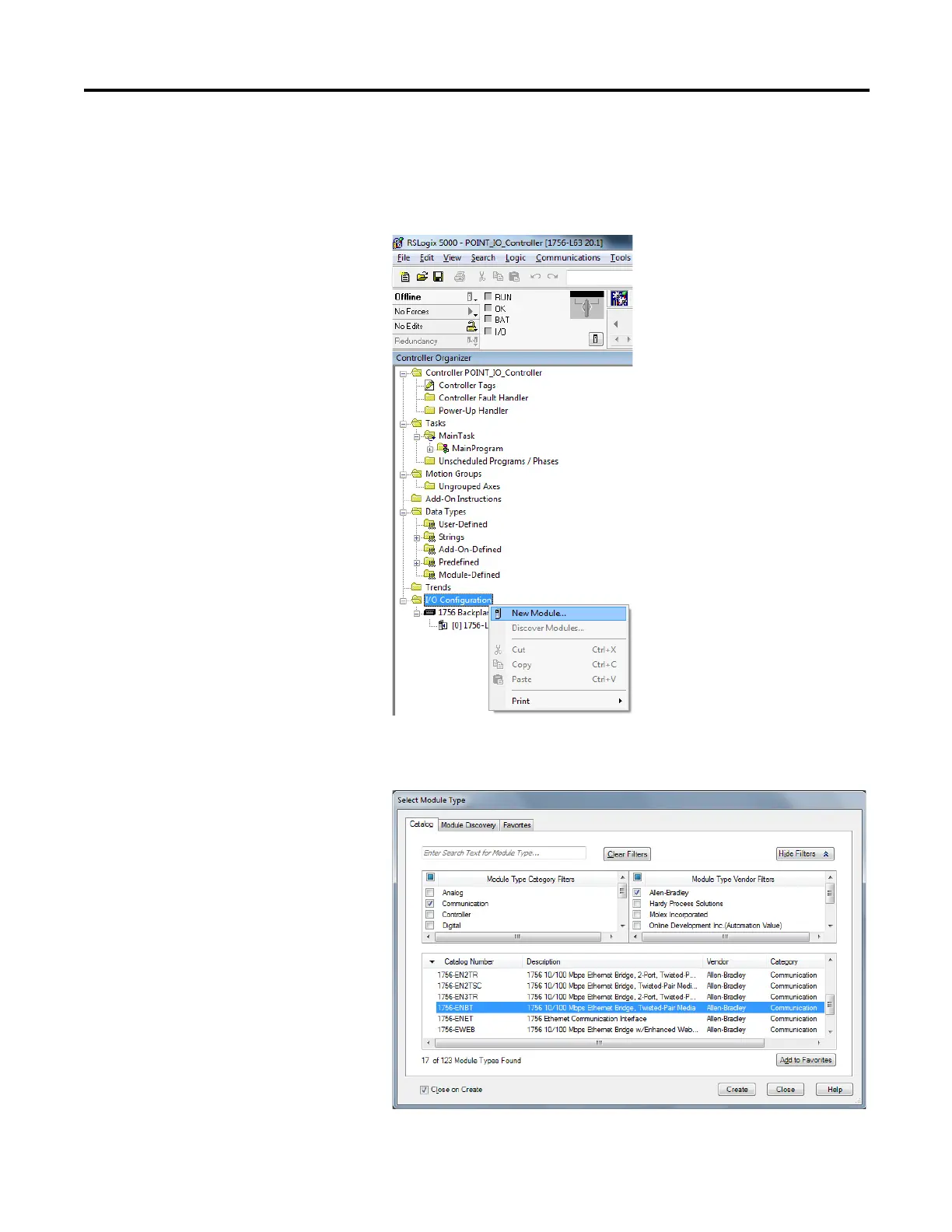
Task: Uncheck the Communication category filter
Action: [429, 904]
